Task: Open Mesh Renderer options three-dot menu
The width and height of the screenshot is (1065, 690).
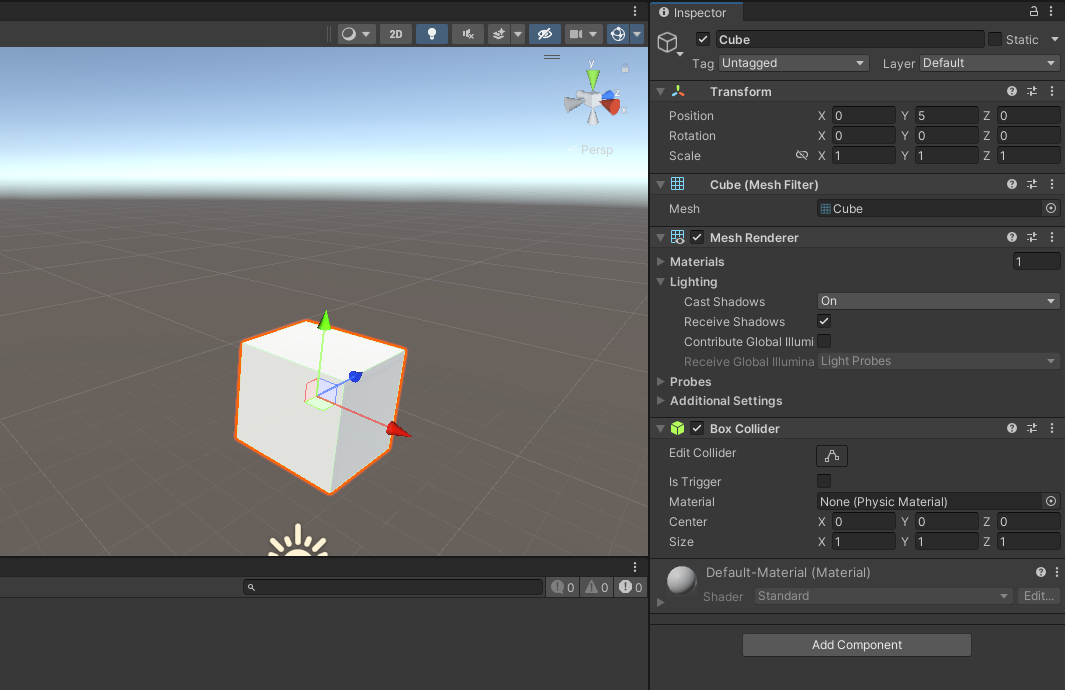Action: click(x=1052, y=237)
